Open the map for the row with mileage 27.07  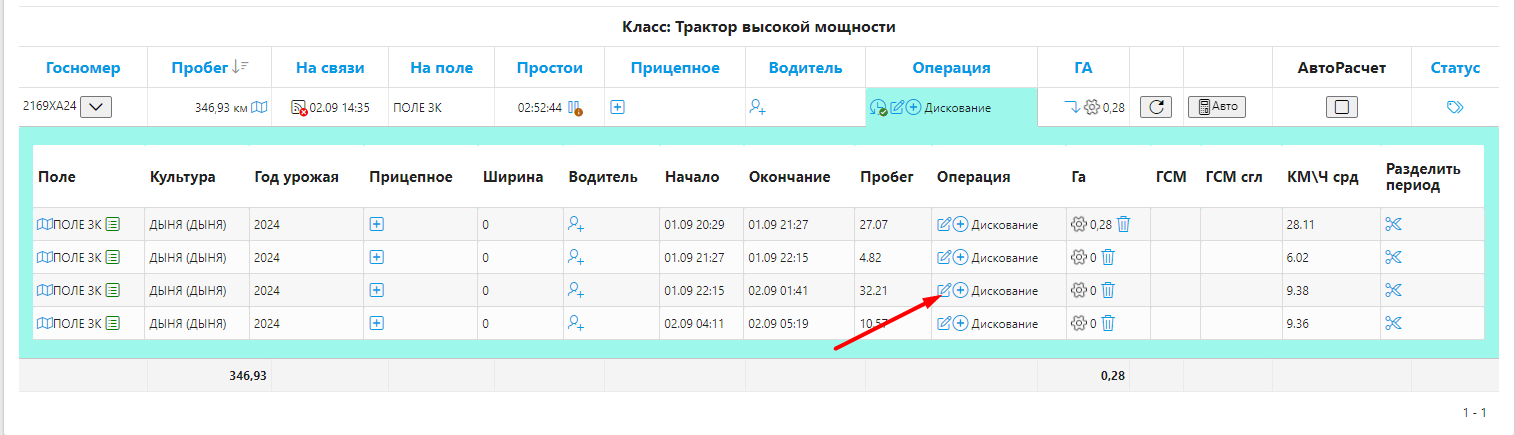pos(43,225)
